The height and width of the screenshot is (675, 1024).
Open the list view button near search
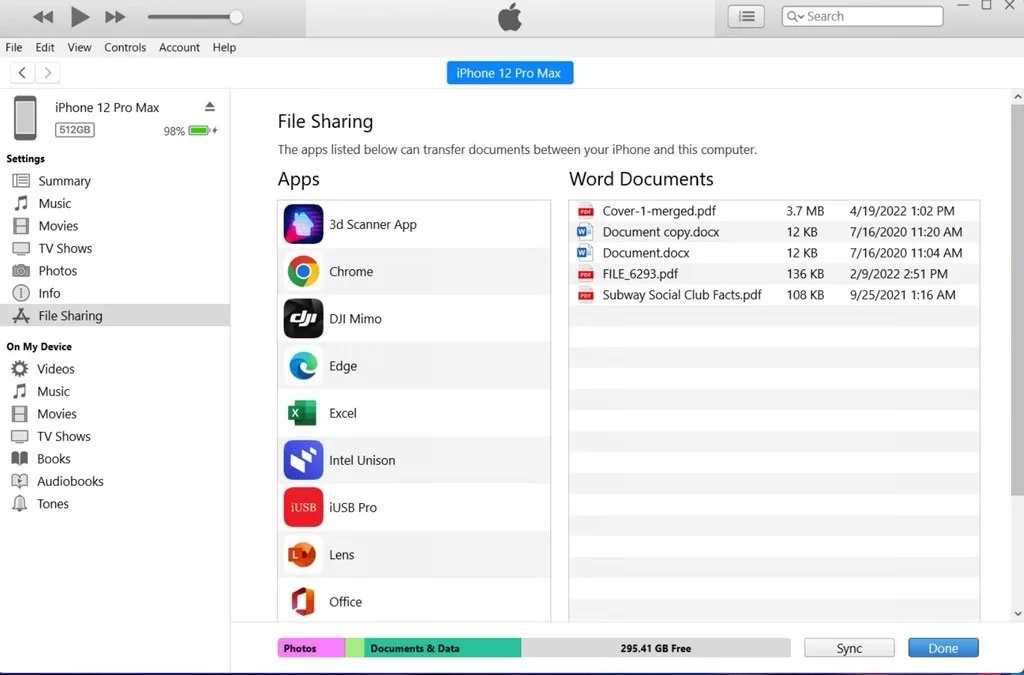coord(746,16)
